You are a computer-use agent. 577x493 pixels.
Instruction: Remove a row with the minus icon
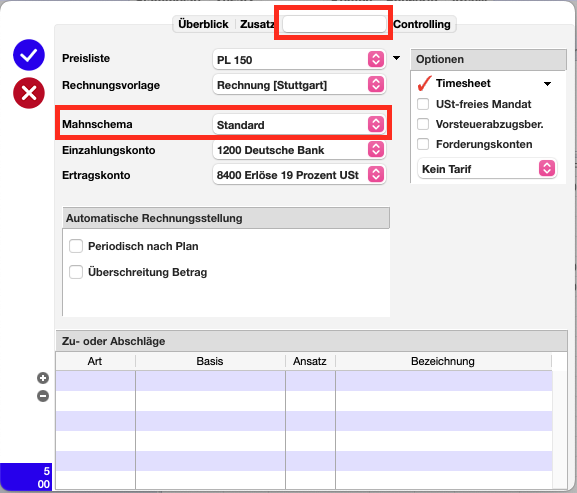coord(43,396)
